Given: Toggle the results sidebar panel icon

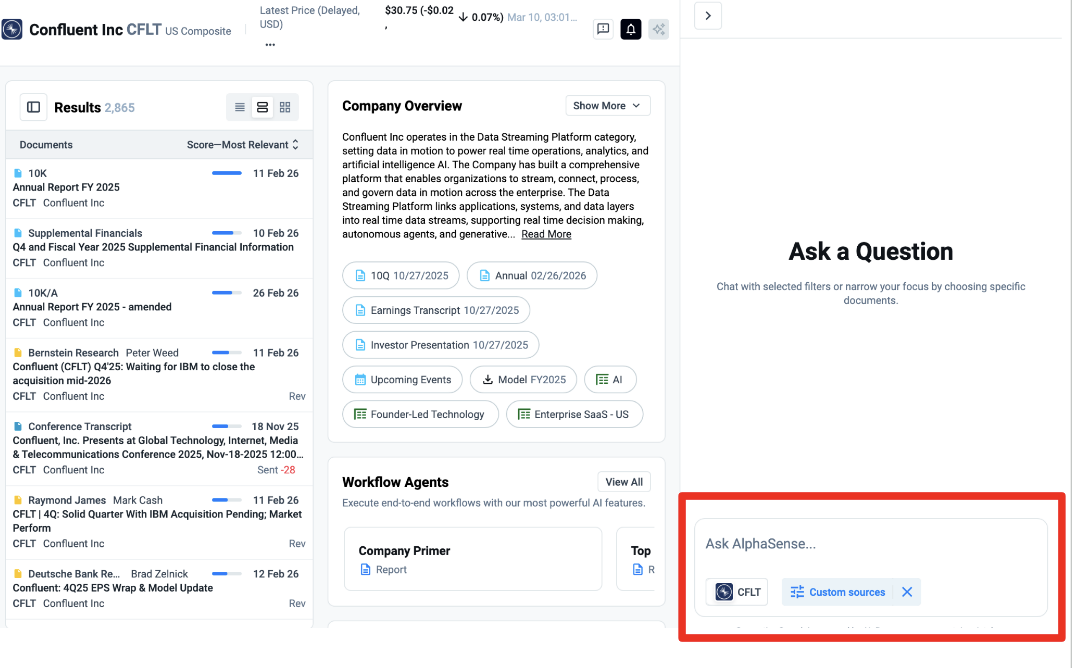Looking at the screenshot, I should pyautogui.click(x=34, y=107).
